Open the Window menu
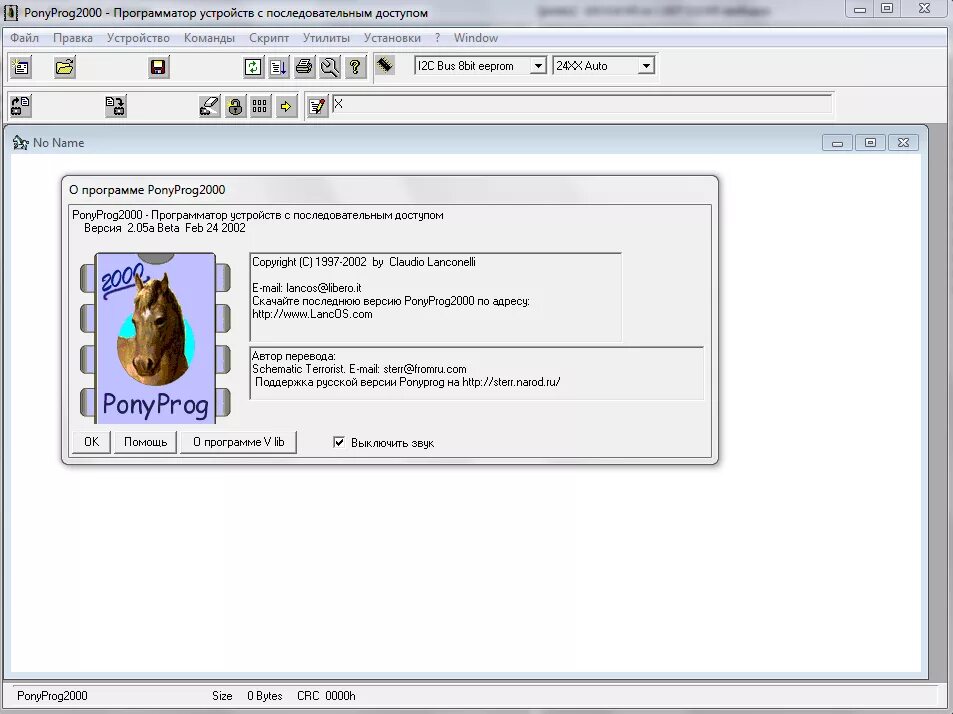This screenshot has height=714, width=953. pyautogui.click(x=476, y=38)
